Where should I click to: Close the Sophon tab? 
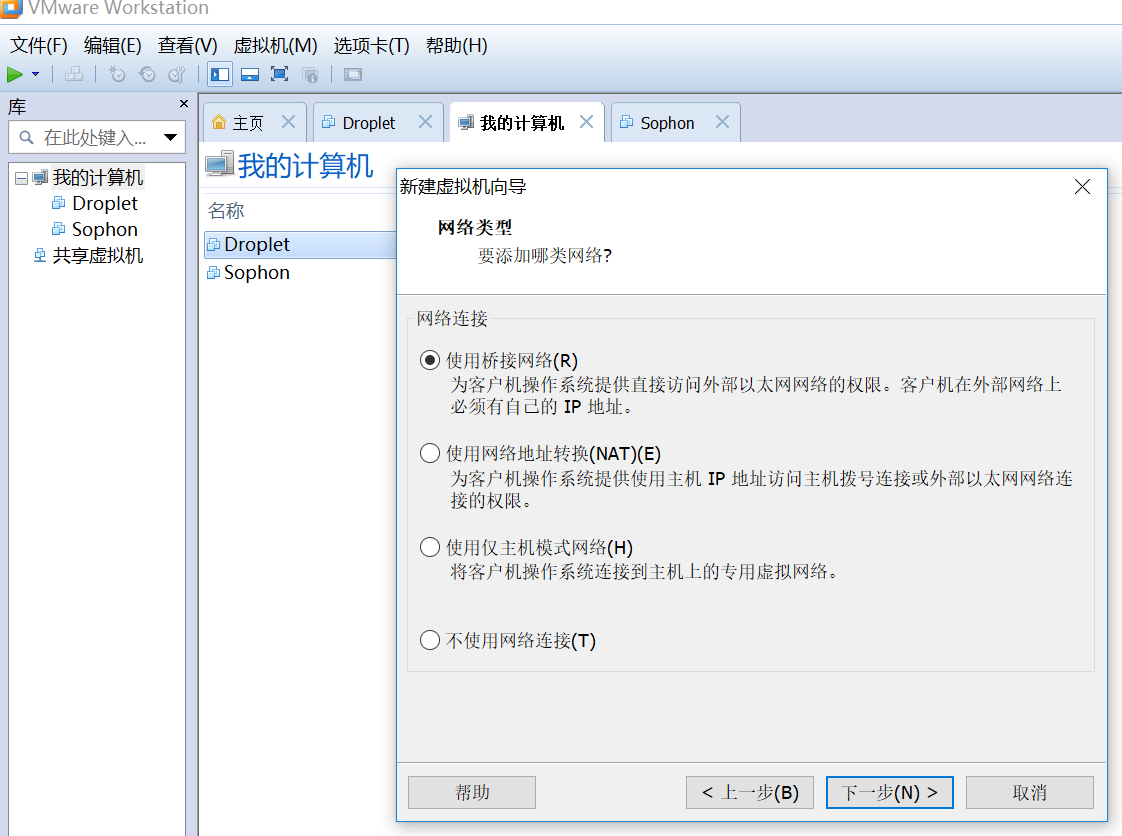tap(722, 122)
